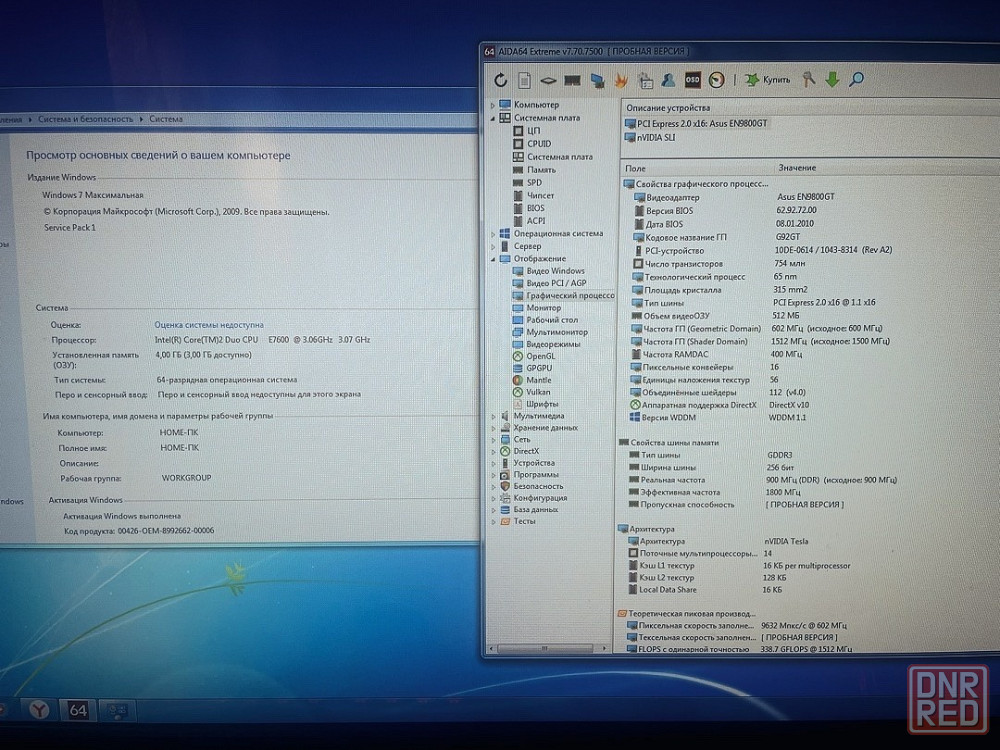
Task: Open the Mantle page
Action: tap(532, 380)
